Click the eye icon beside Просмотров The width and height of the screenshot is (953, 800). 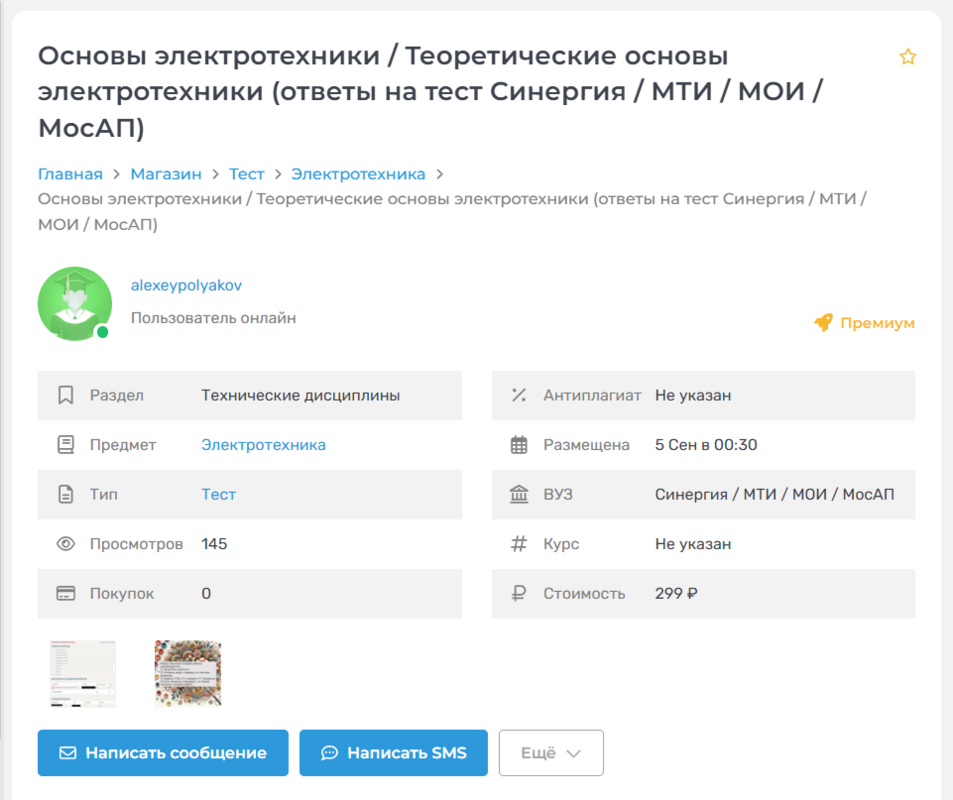pyautogui.click(x=66, y=544)
